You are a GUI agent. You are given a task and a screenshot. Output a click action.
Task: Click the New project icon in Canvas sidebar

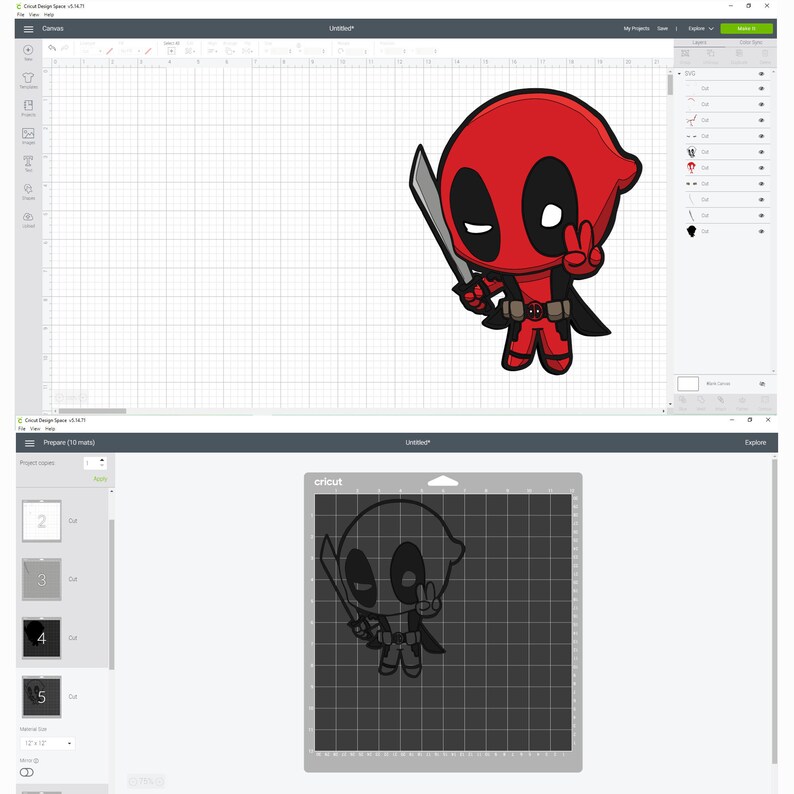[28, 50]
